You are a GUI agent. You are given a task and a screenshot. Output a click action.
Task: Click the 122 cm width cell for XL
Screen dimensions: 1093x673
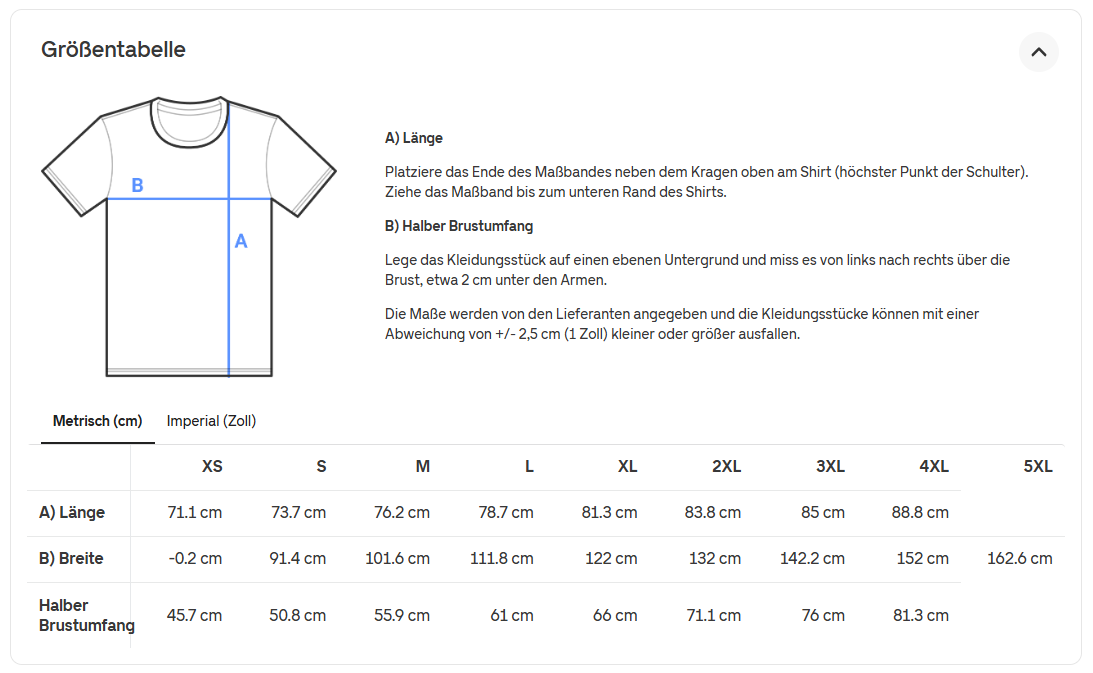(611, 558)
